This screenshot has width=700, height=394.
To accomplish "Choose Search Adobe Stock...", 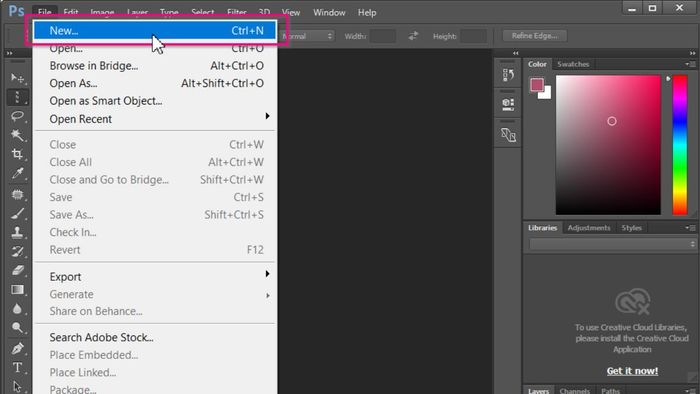I will click(155, 337).
